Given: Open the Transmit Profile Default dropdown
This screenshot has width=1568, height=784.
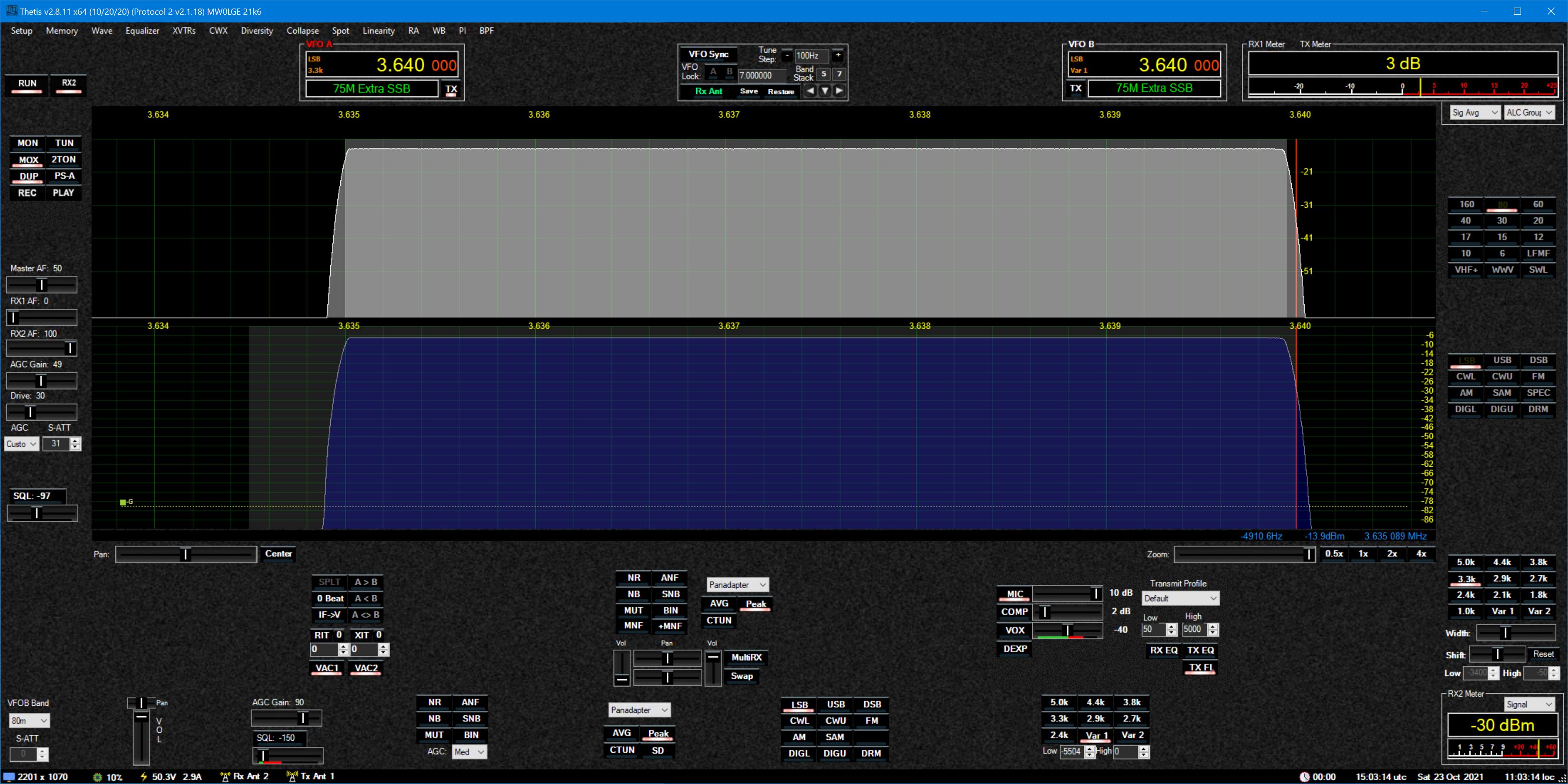Looking at the screenshot, I should click(x=1180, y=599).
